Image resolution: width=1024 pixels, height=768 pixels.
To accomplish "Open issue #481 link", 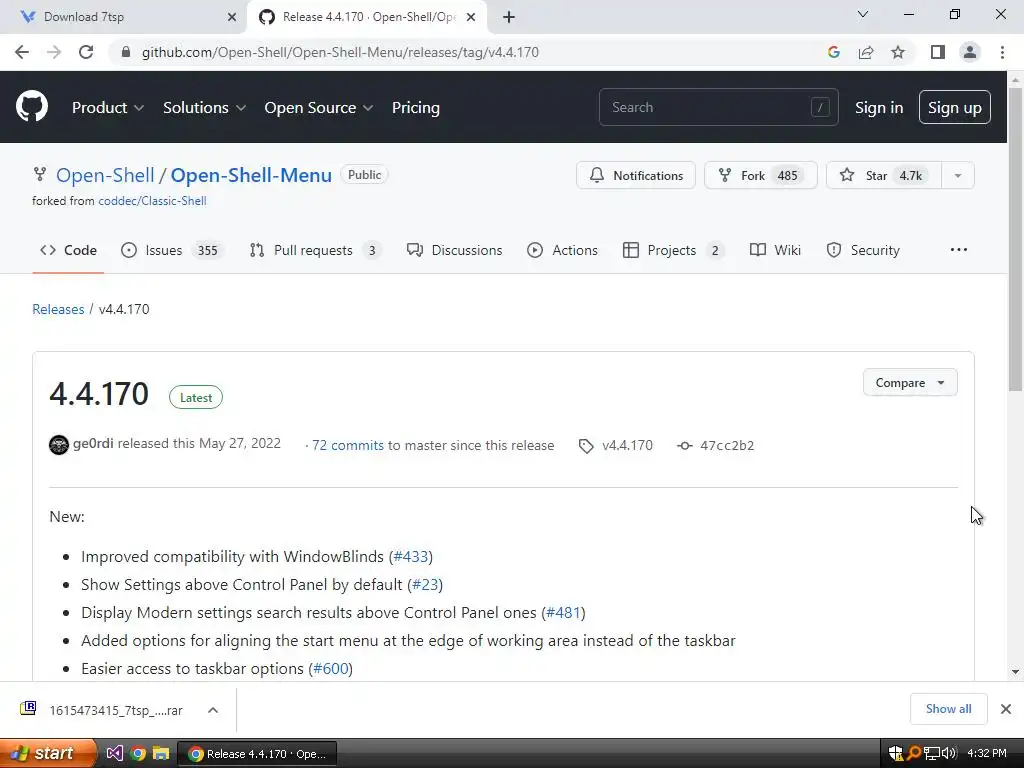I will point(563,613).
